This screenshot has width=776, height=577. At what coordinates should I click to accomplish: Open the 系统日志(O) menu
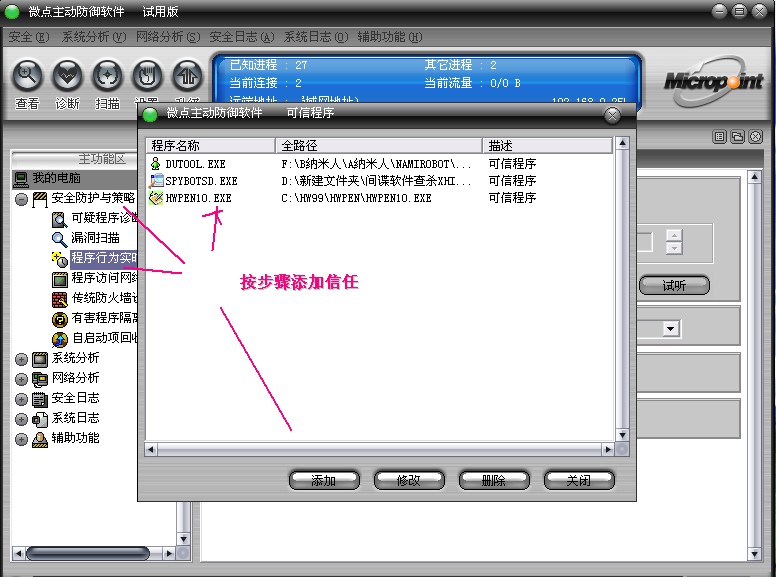(x=316, y=37)
